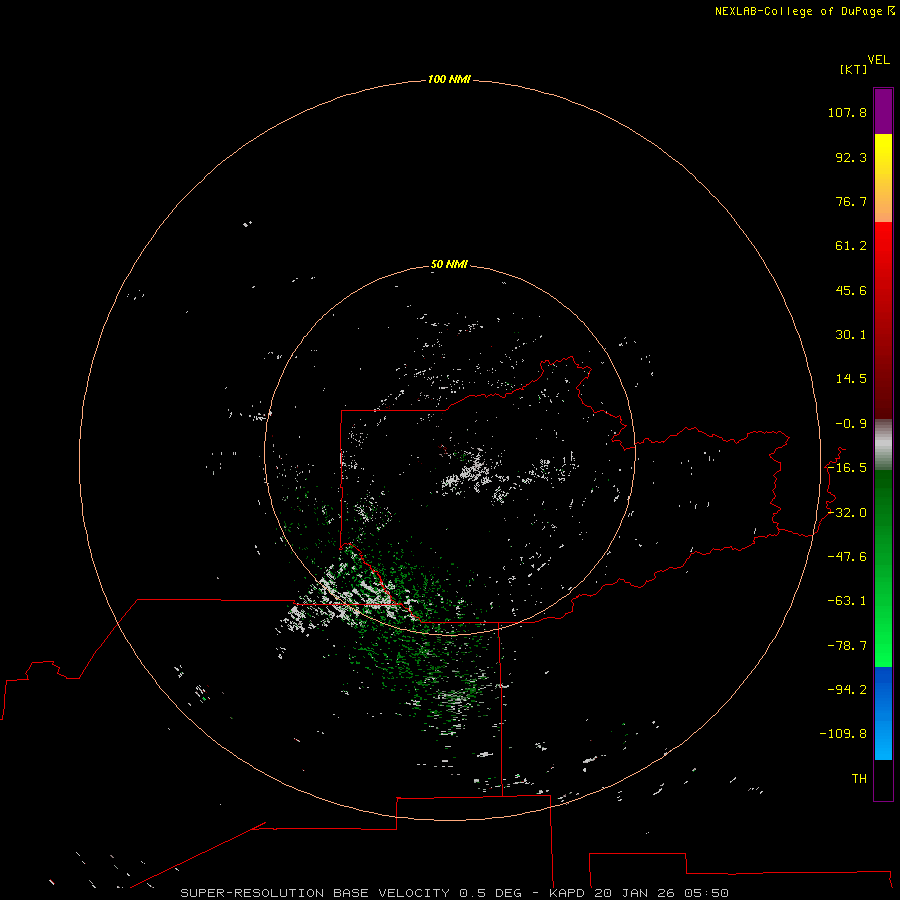Viewport: 900px width, 900px height.
Task: Click the -78.7 legend value
Action: pyautogui.click(x=847, y=646)
